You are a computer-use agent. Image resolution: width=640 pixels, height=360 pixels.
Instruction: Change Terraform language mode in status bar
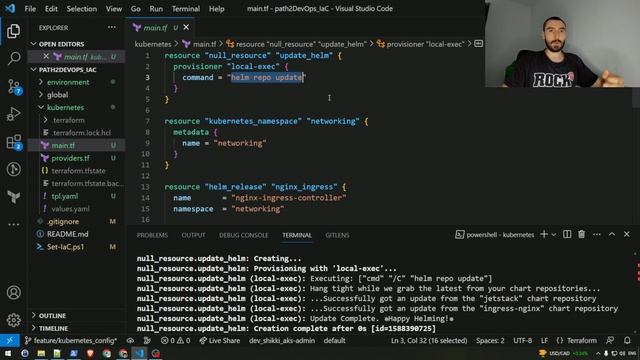coord(582,340)
